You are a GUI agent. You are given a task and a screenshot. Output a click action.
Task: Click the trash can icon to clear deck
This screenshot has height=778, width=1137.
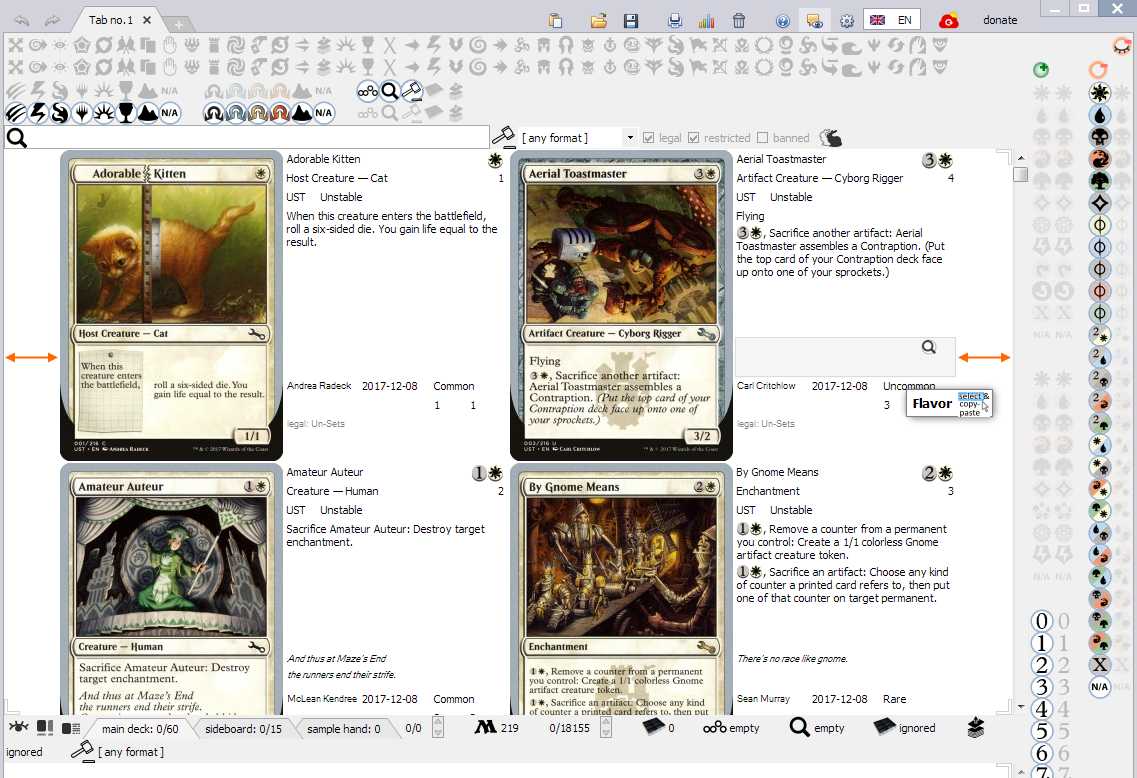click(x=738, y=20)
